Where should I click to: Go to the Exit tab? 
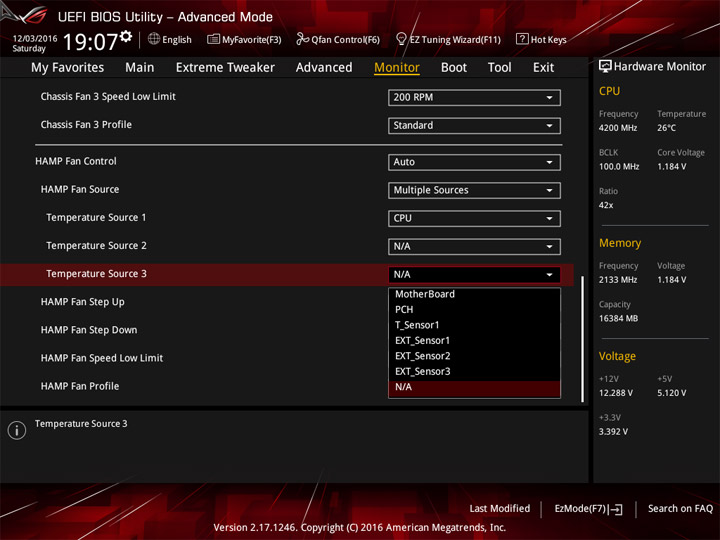(543, 68)
